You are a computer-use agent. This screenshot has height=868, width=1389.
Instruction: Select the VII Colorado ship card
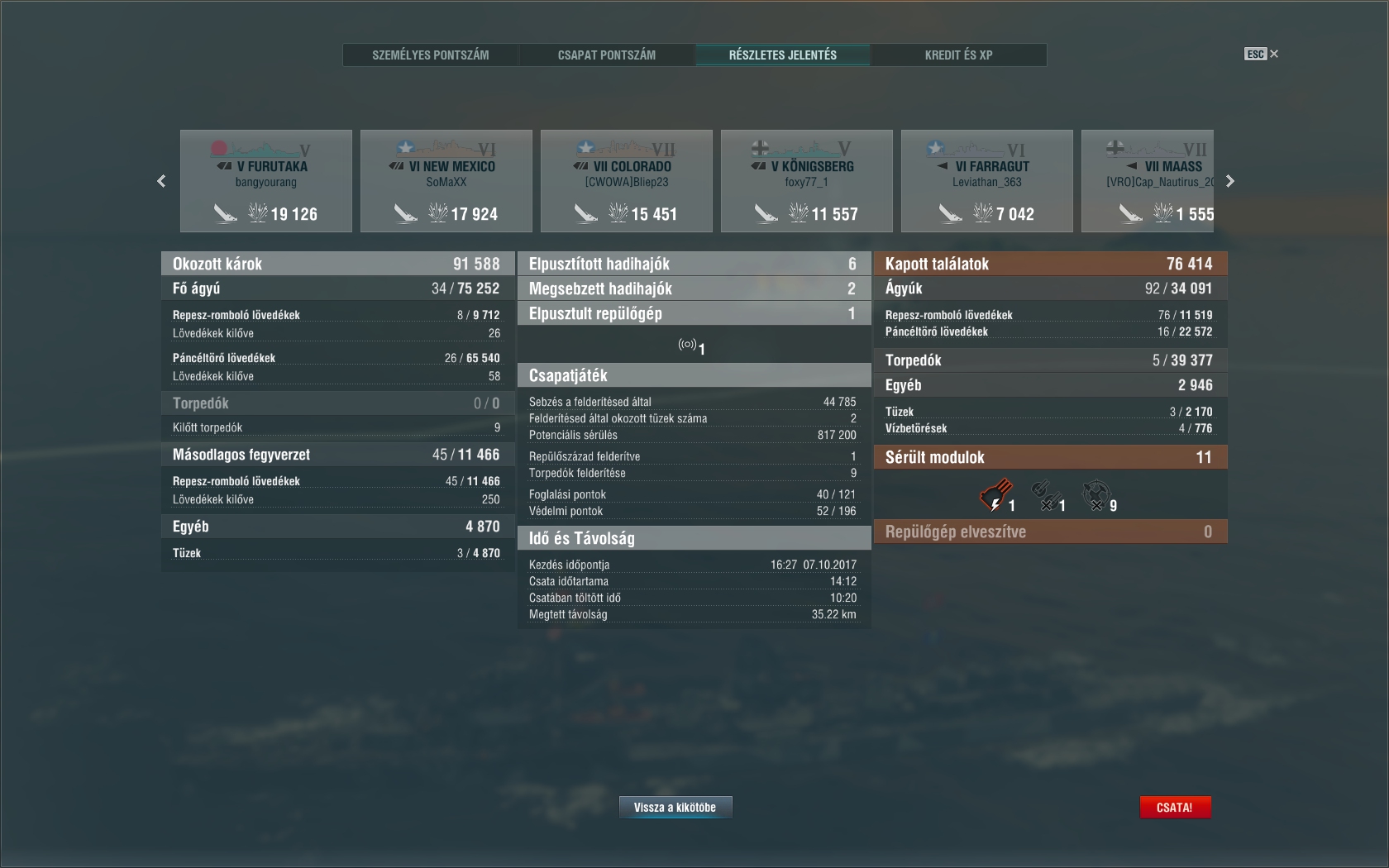point(627,181)
